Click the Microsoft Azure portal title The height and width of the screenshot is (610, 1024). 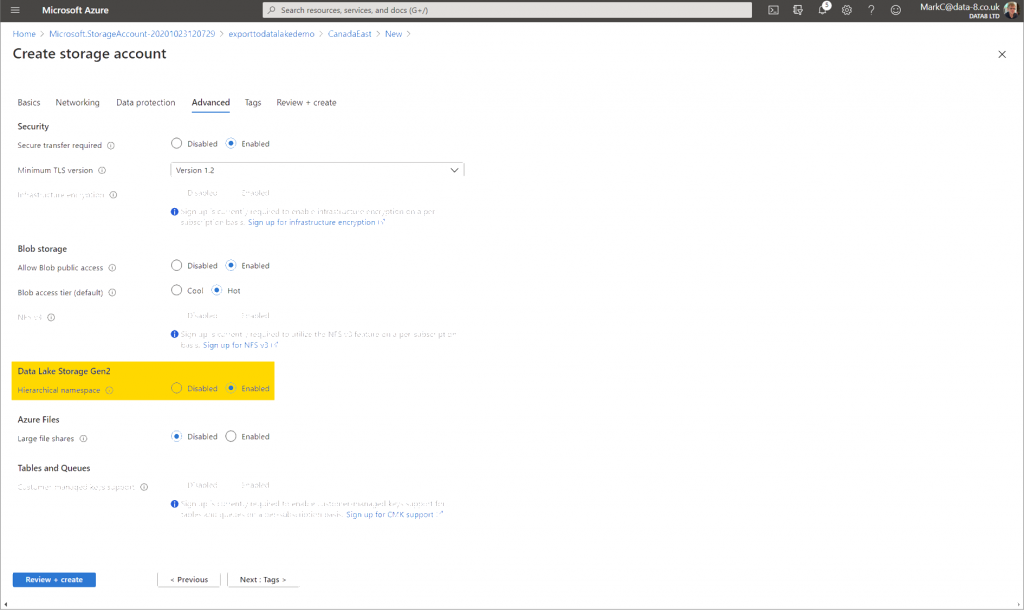(x=75, y=10)
